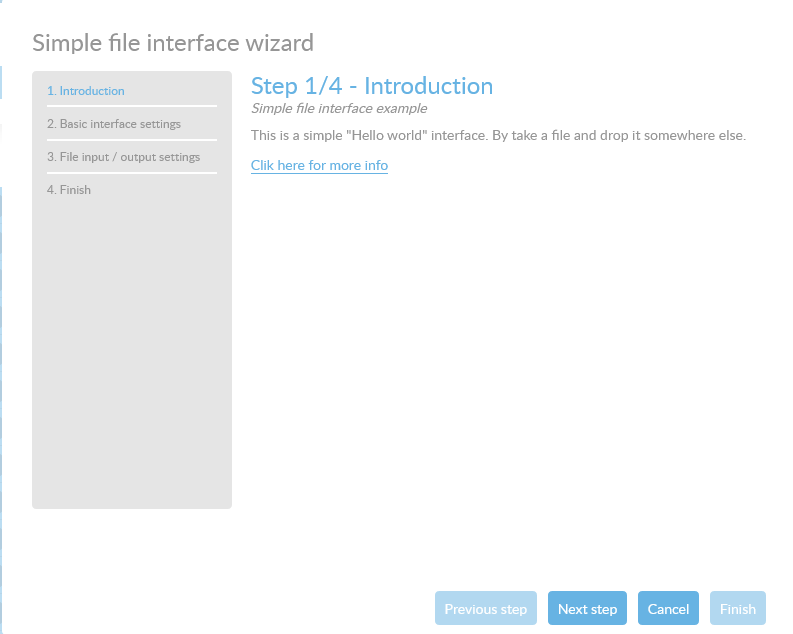Click the divider below File input / output settings
Screen dimensions: 793x634
pos(131,173)
